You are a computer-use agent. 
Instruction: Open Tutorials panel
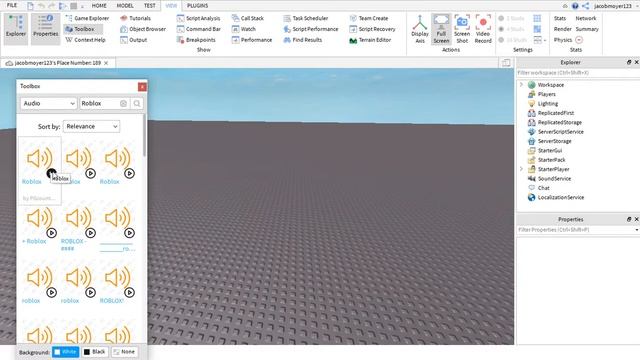tap(136, 18)
